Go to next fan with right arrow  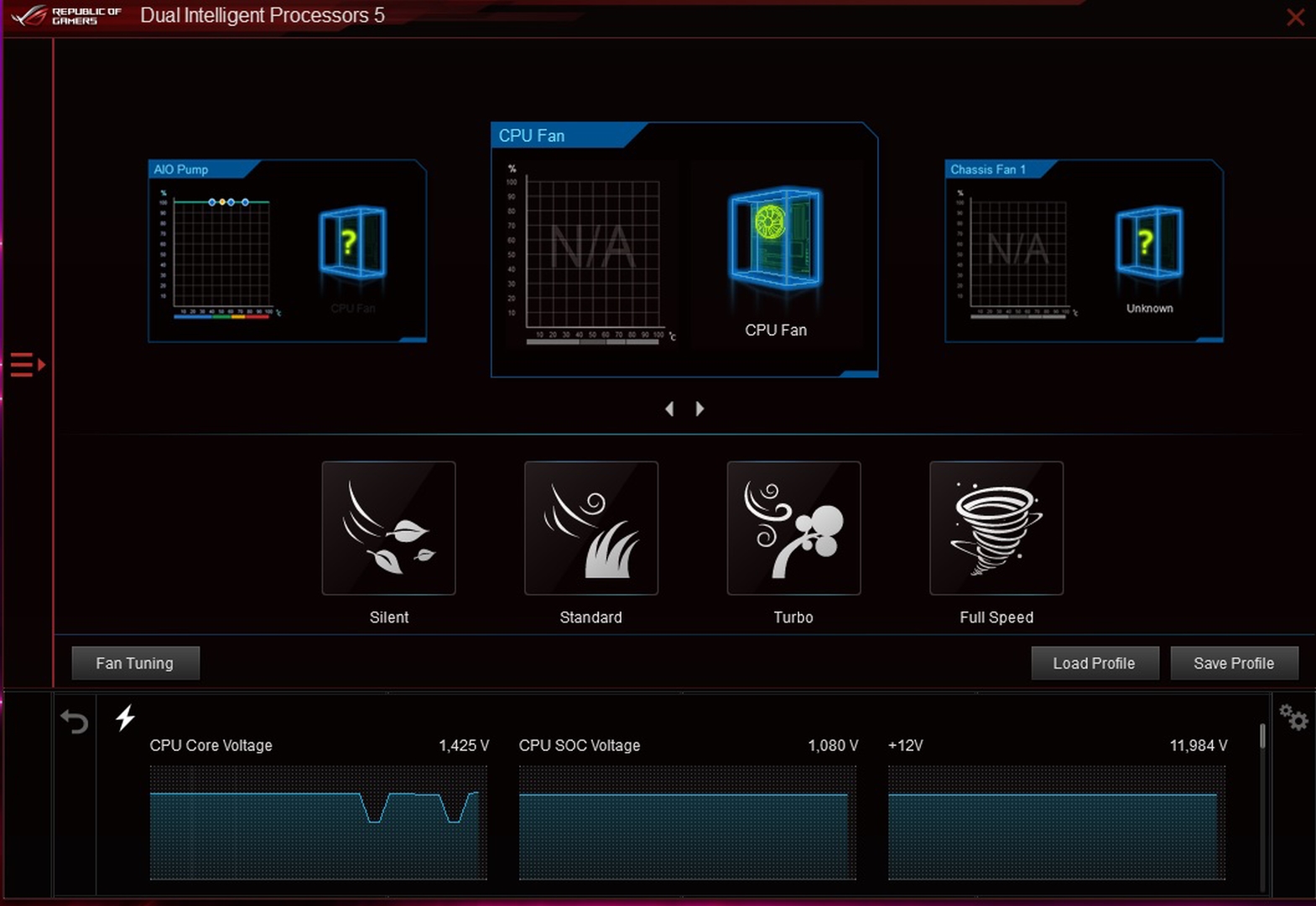700,409
